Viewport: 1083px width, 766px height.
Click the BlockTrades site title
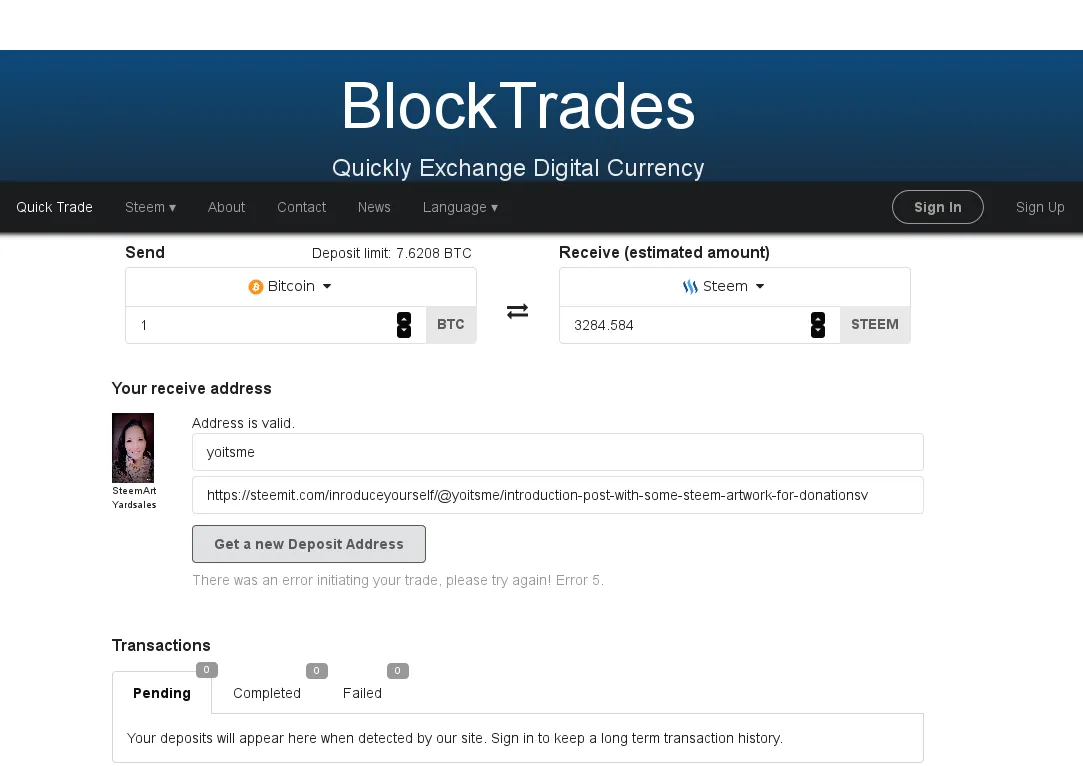coord(518,106)
